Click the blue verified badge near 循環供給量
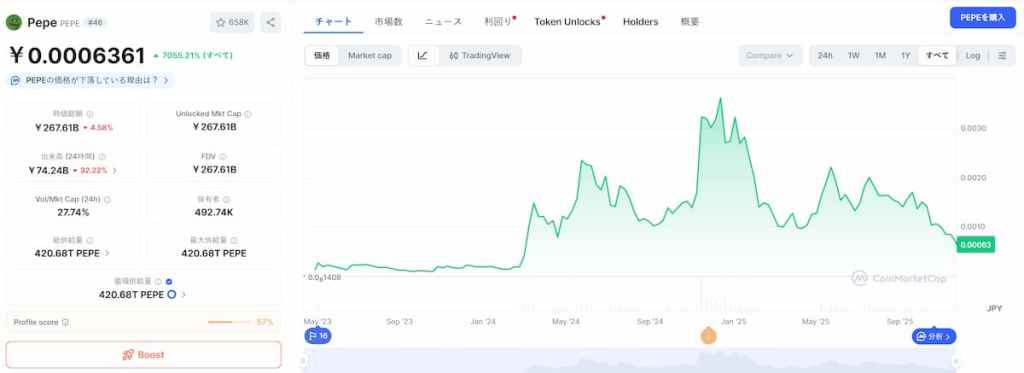The image size is (1024, 373). 169,282
